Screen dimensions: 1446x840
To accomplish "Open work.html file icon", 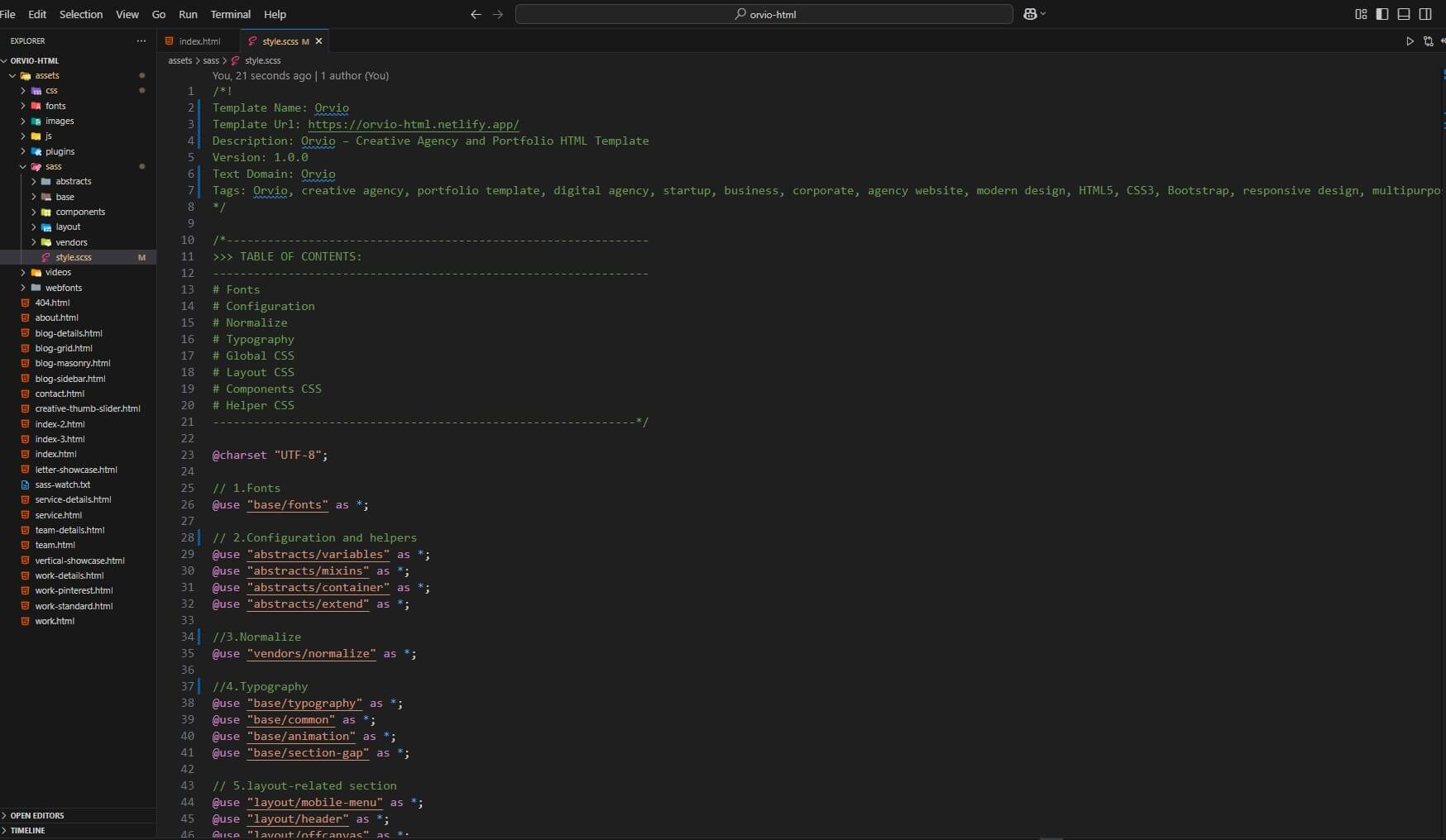I will tap(26, 621).
